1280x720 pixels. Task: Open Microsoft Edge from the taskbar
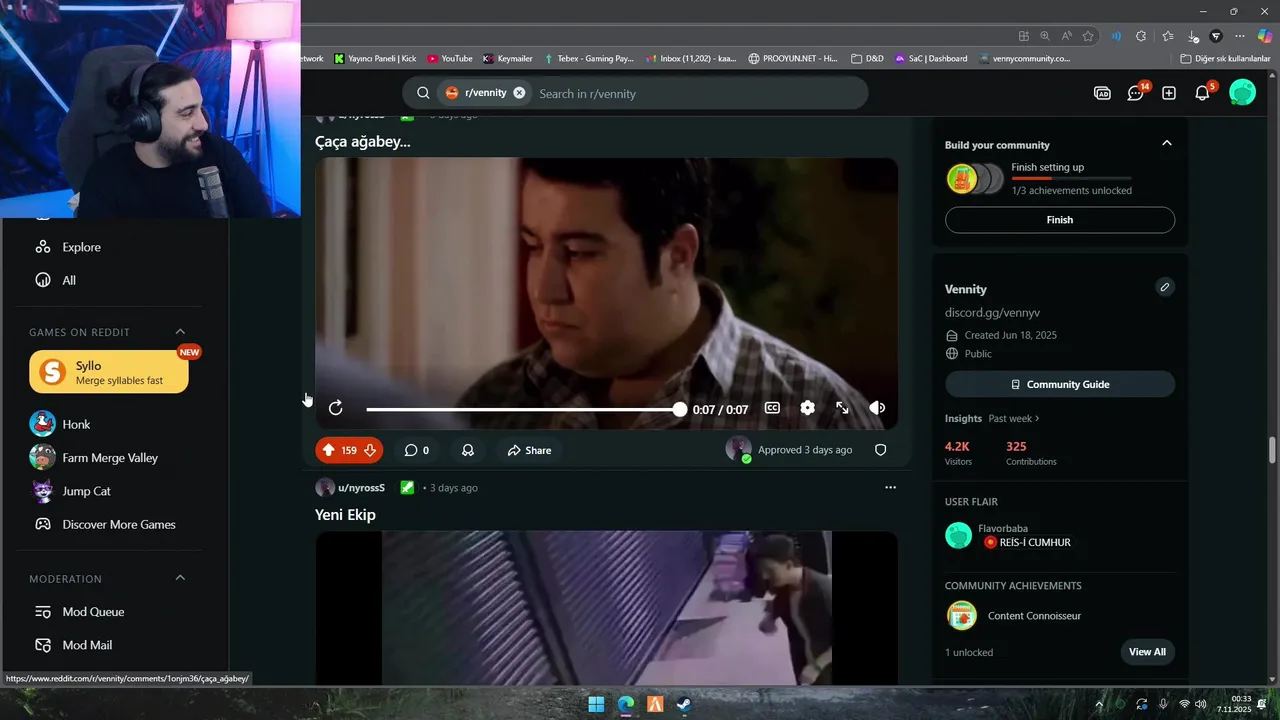coord(625,704)
